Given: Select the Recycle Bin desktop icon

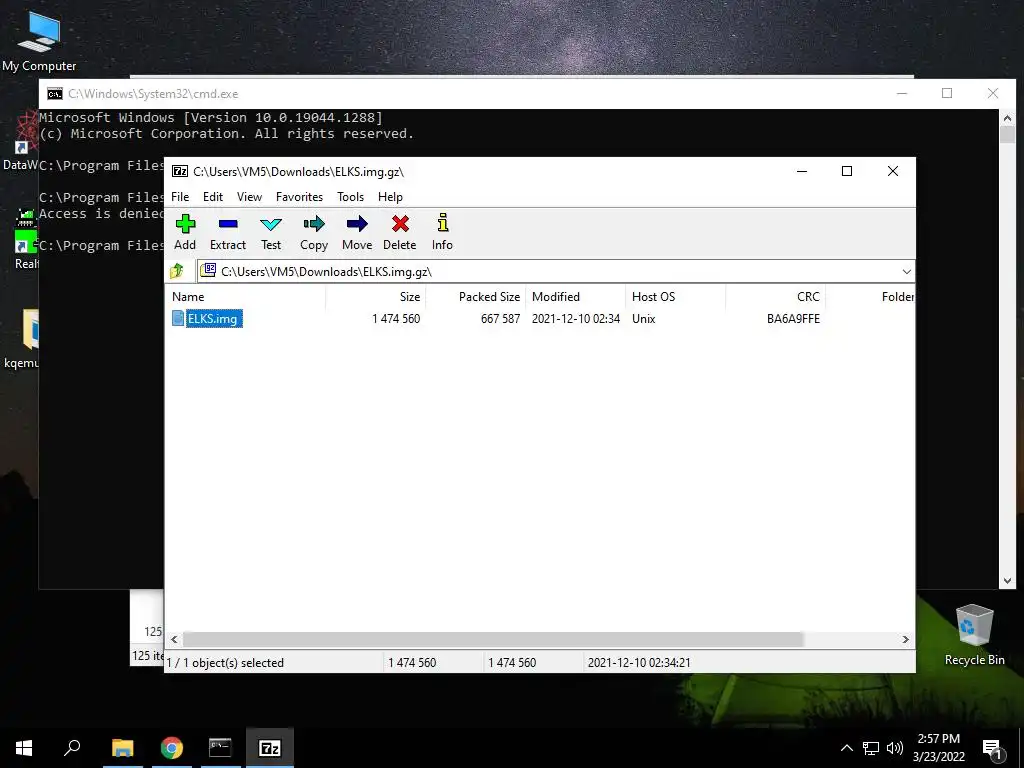Looking at the screenshot, I should click(974, 633).
